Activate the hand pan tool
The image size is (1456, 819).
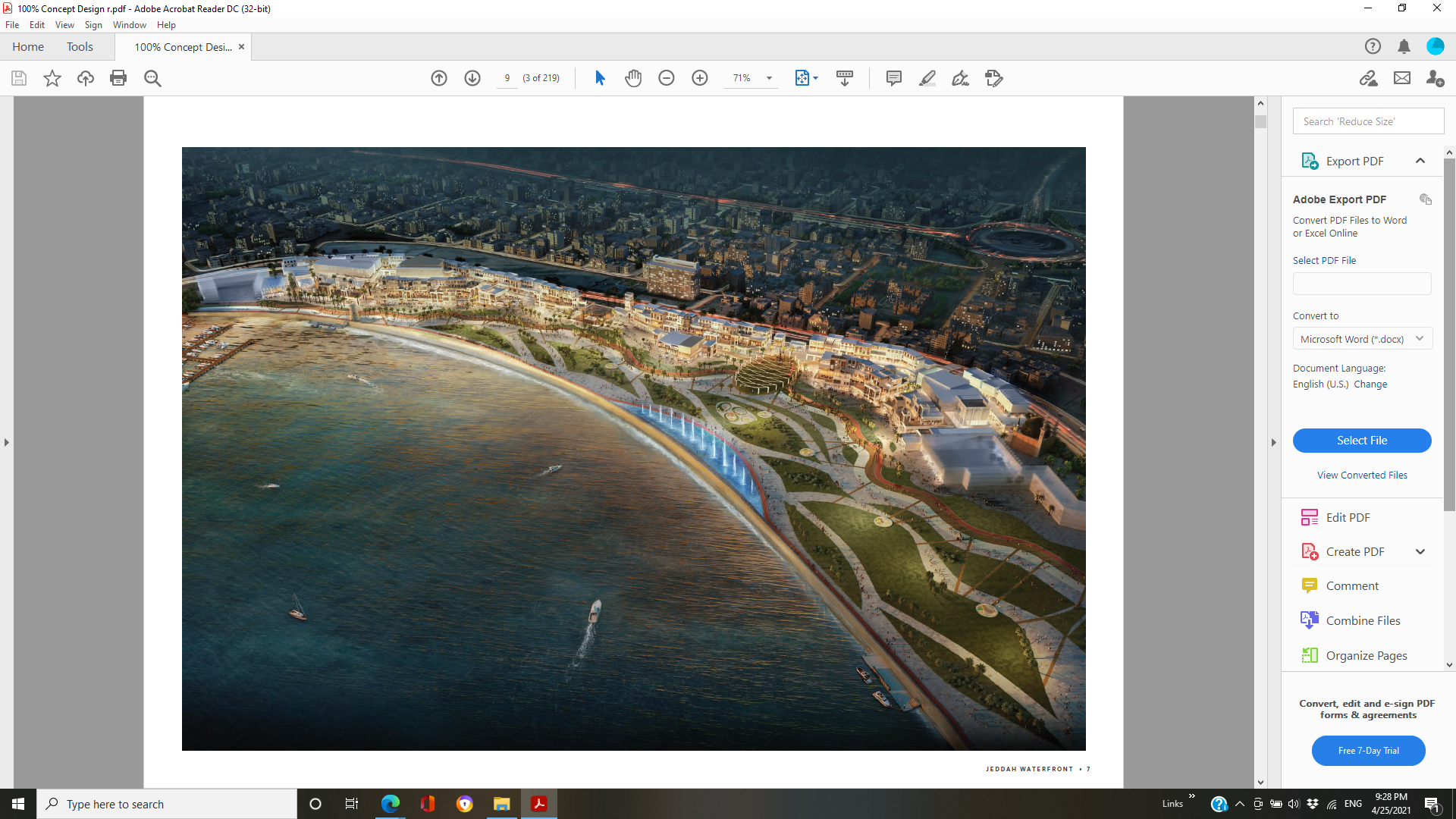pyautogui.click(x=633, y=78)
